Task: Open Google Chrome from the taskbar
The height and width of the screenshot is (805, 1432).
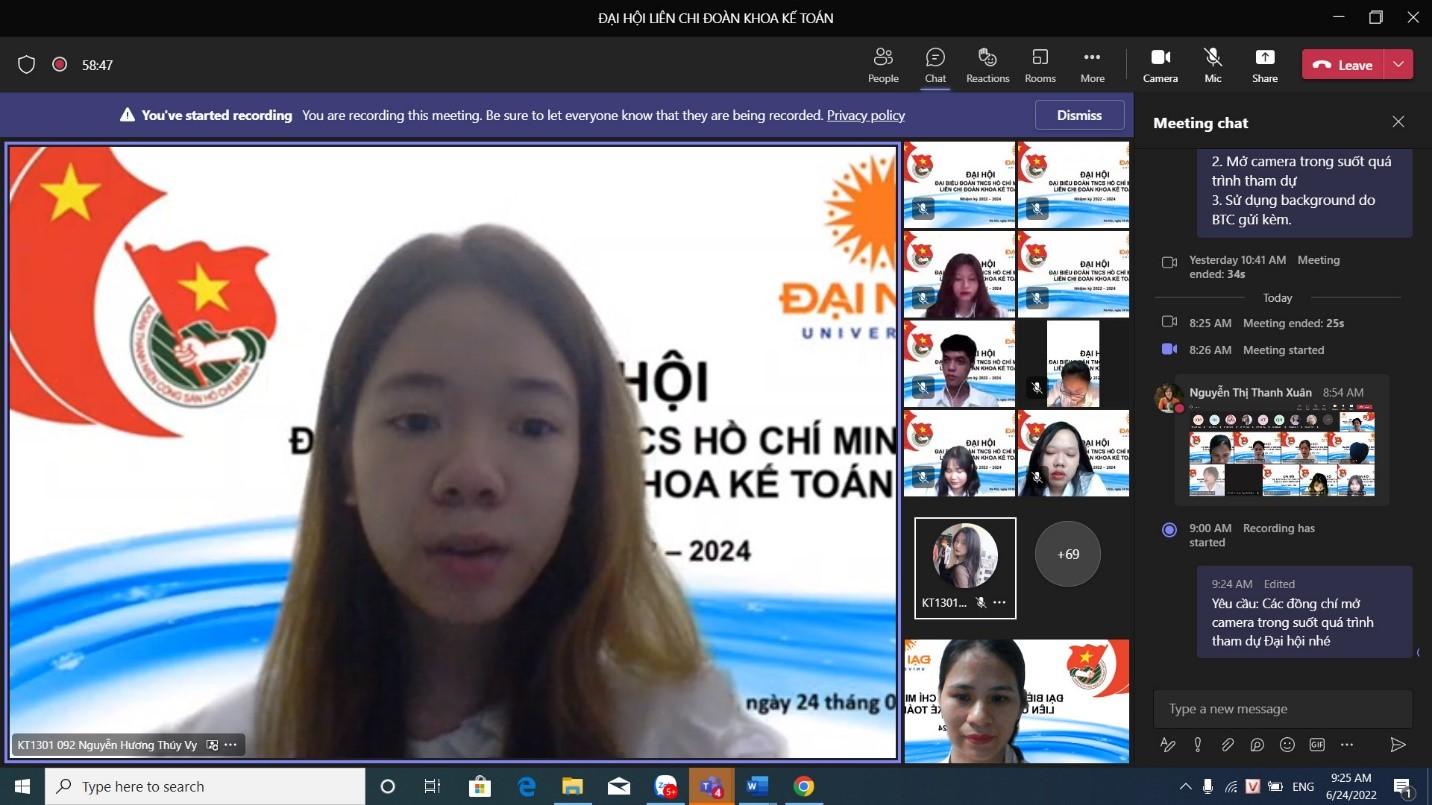Action: pos(803,786)
